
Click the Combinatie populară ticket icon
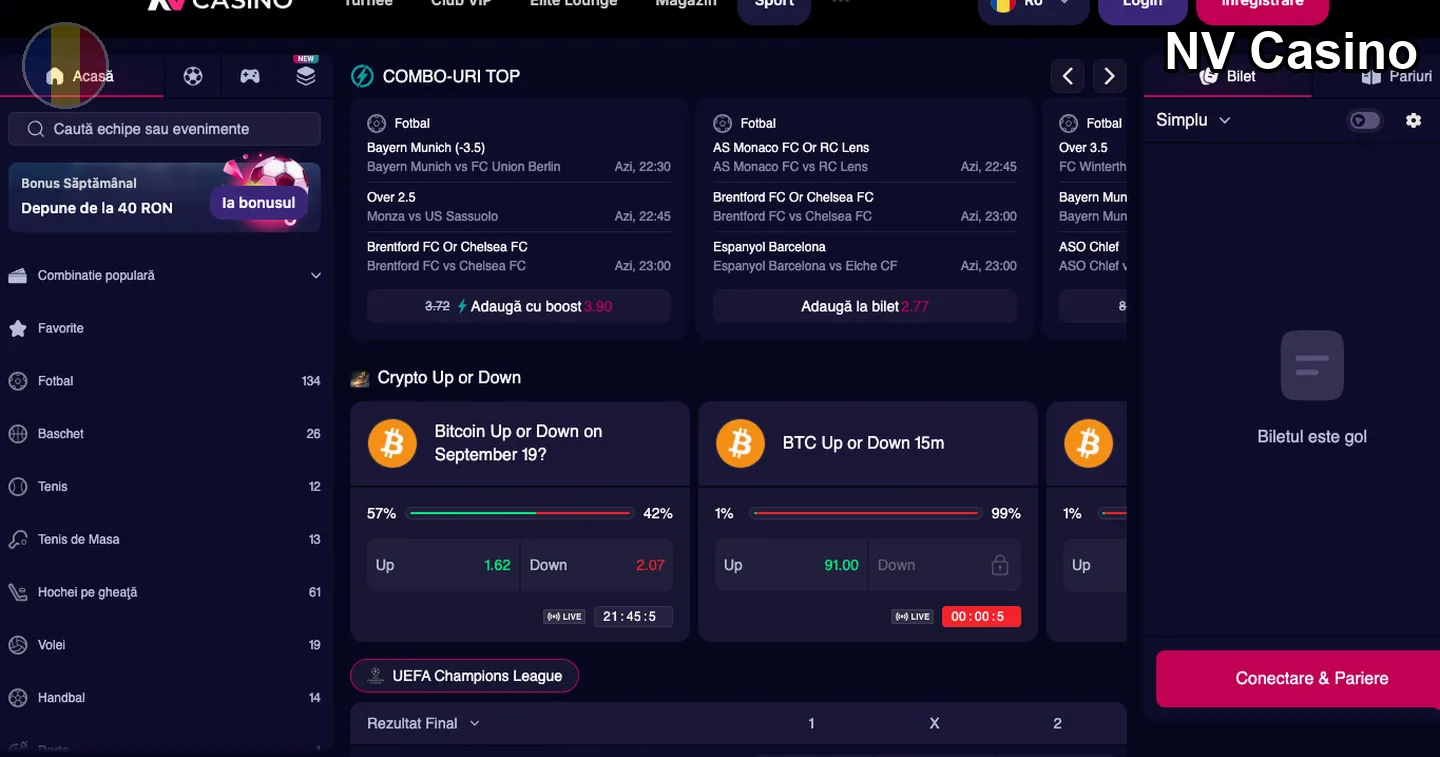click(x=18, y=276)
